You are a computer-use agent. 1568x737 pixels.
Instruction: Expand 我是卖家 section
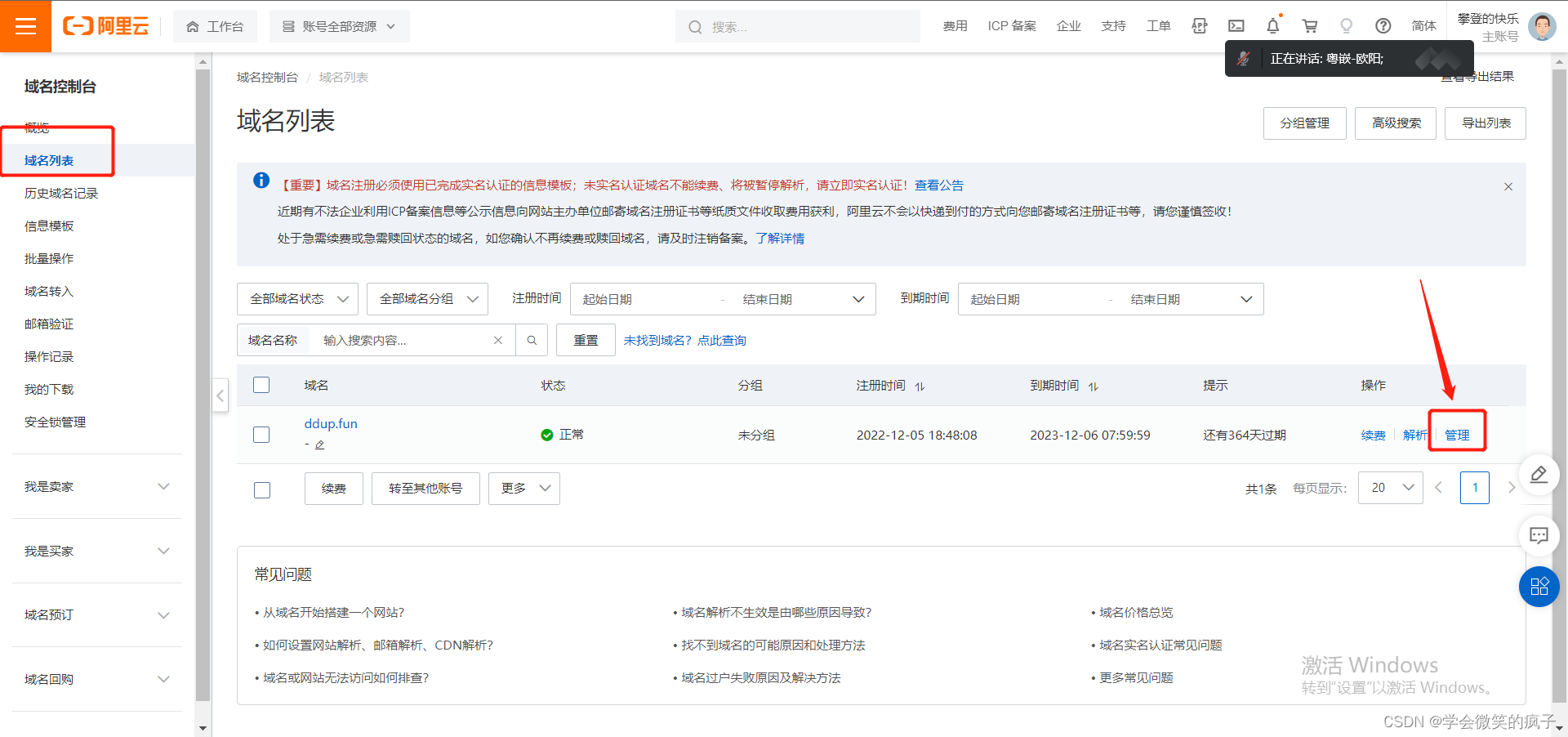point(97,486)
